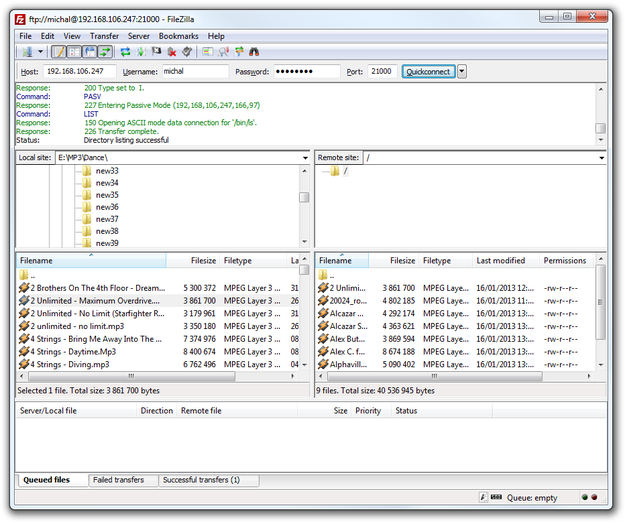Open the Server menu
This screenshot has width=625, height=522.
click(138, 36)
